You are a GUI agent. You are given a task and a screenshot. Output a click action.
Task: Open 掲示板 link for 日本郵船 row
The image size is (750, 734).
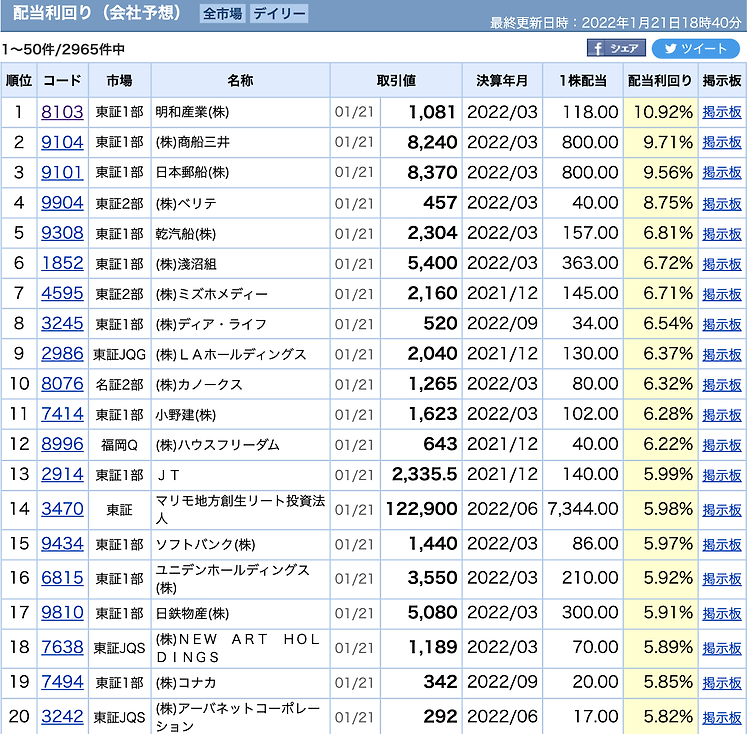click(x=722, y=173)
